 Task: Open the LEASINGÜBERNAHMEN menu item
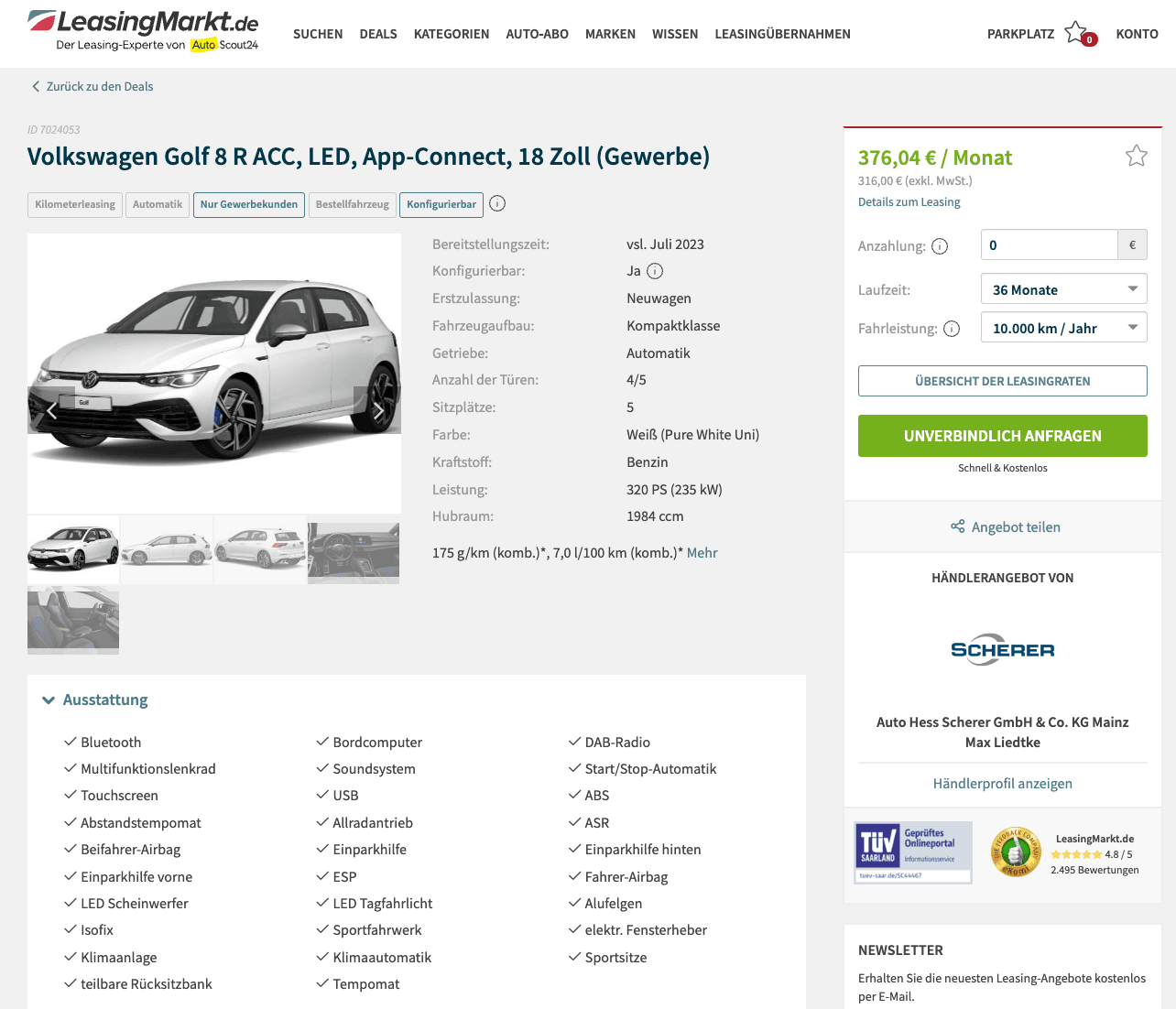[x=782, y=34]
